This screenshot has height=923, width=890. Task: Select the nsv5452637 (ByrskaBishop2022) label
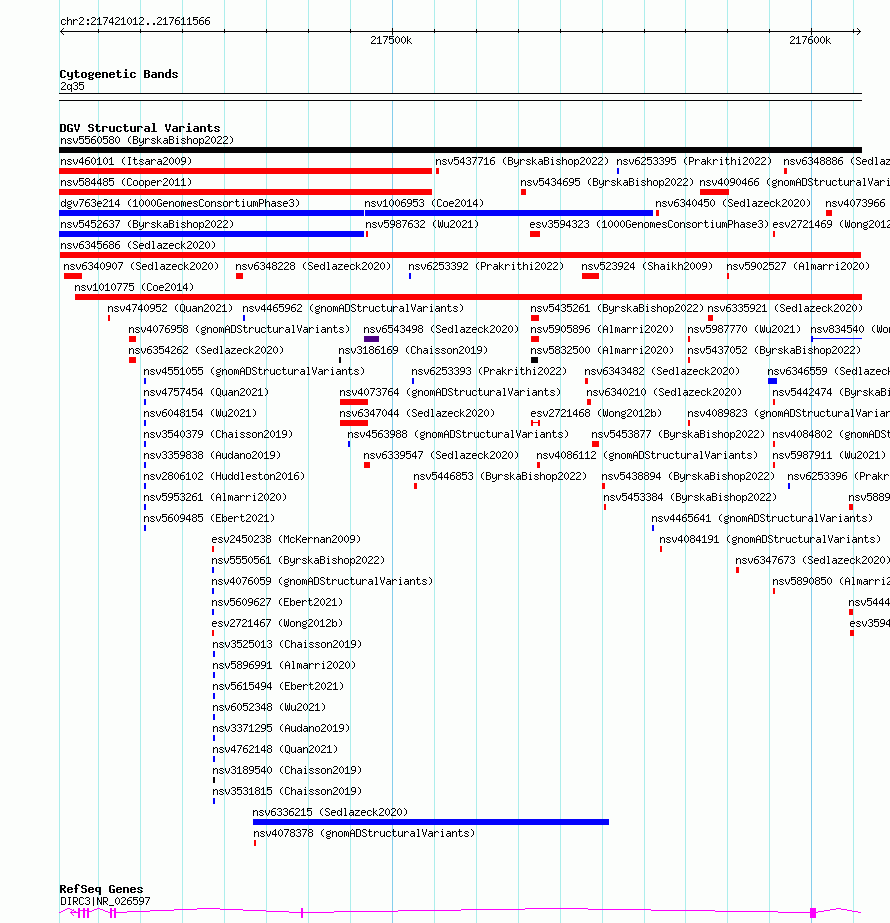click(x=147, y=224)
